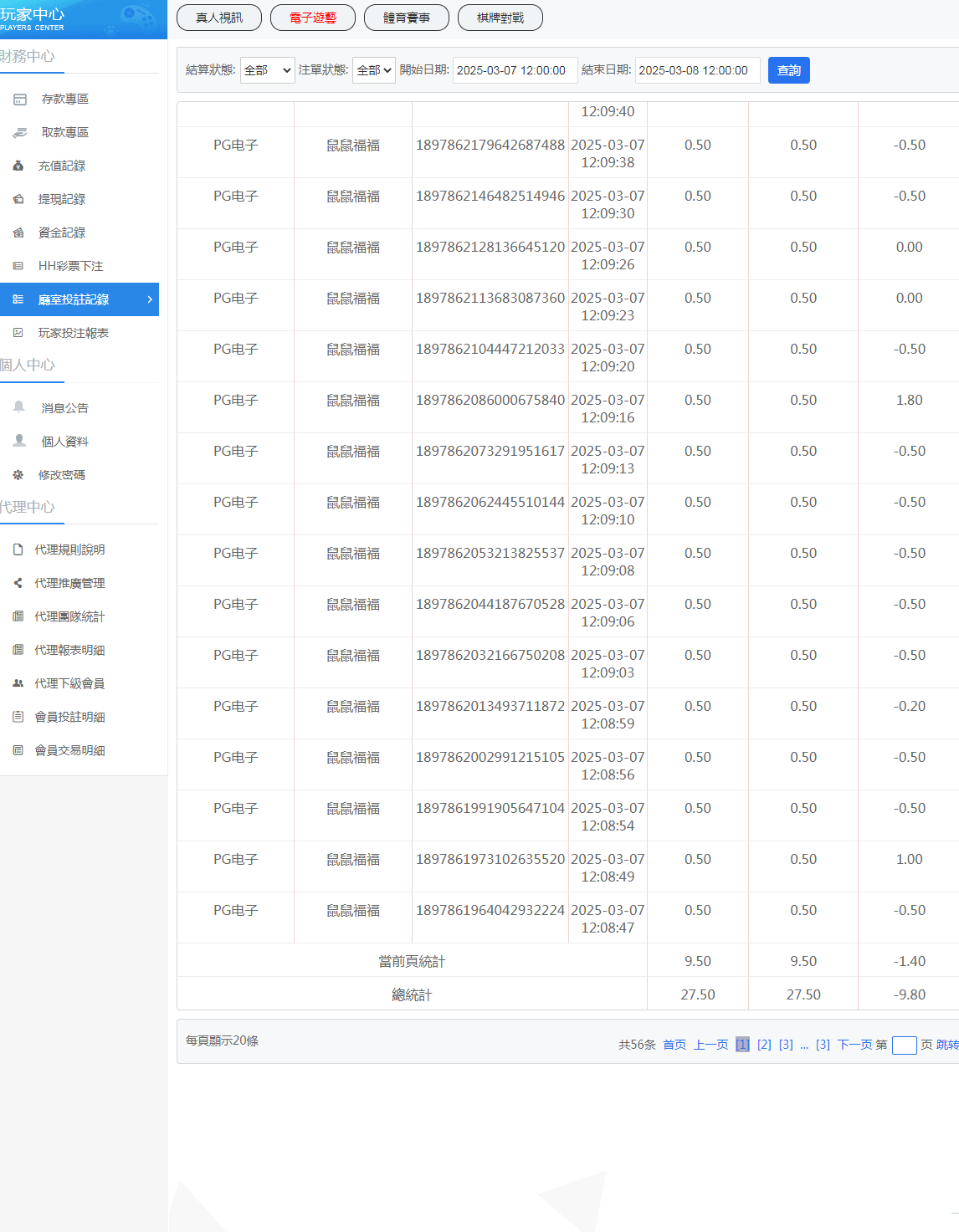Open the 注單狀態 bet status dropdown

tap(373, 70)
